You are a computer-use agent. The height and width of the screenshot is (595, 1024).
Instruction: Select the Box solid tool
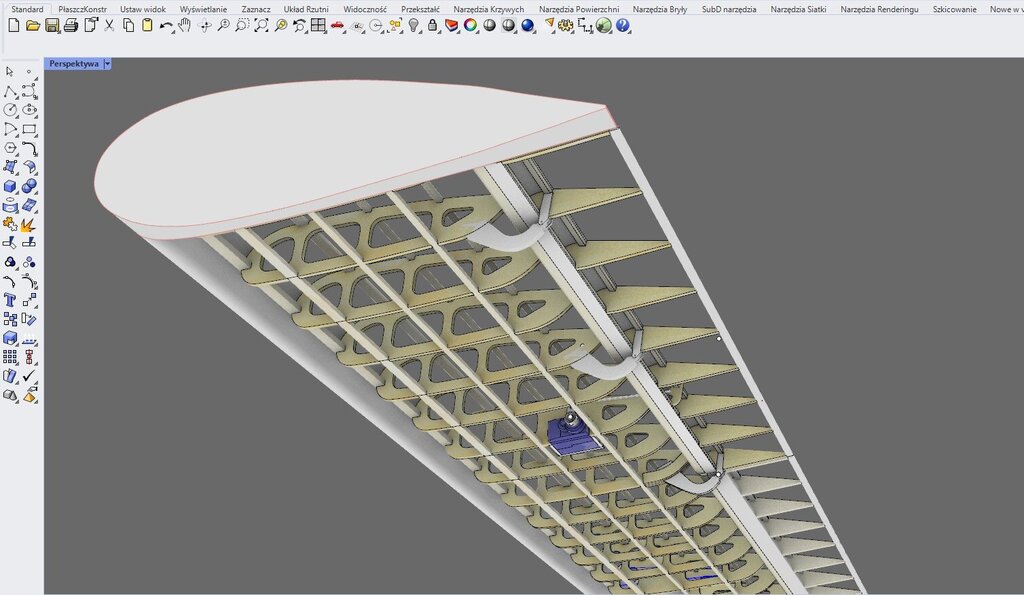pos(10,186)
